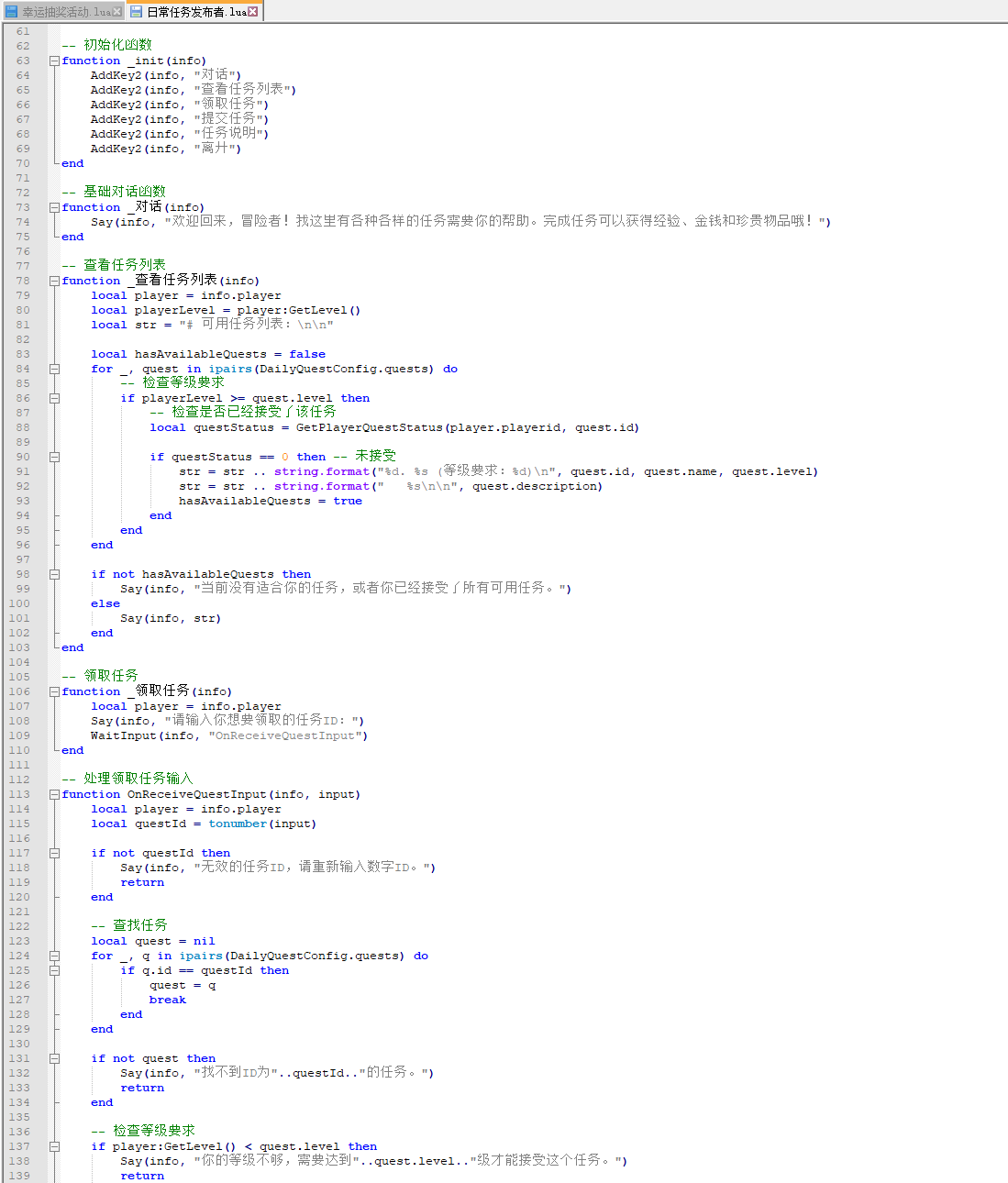Click save icon on 幸运抽奖活动.lua tab
Viewport: 1008px width, 1183px height.
click(x=12, y=12)
